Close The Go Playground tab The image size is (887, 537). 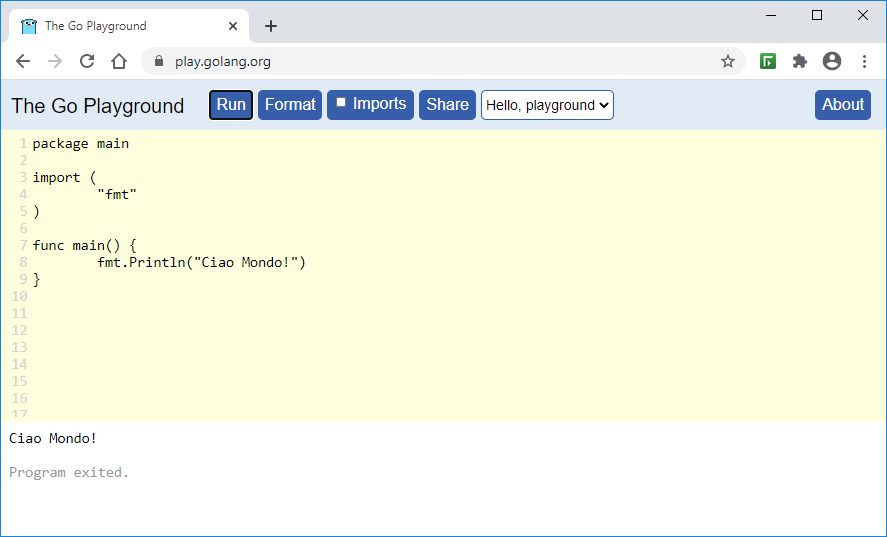[232, 26]
